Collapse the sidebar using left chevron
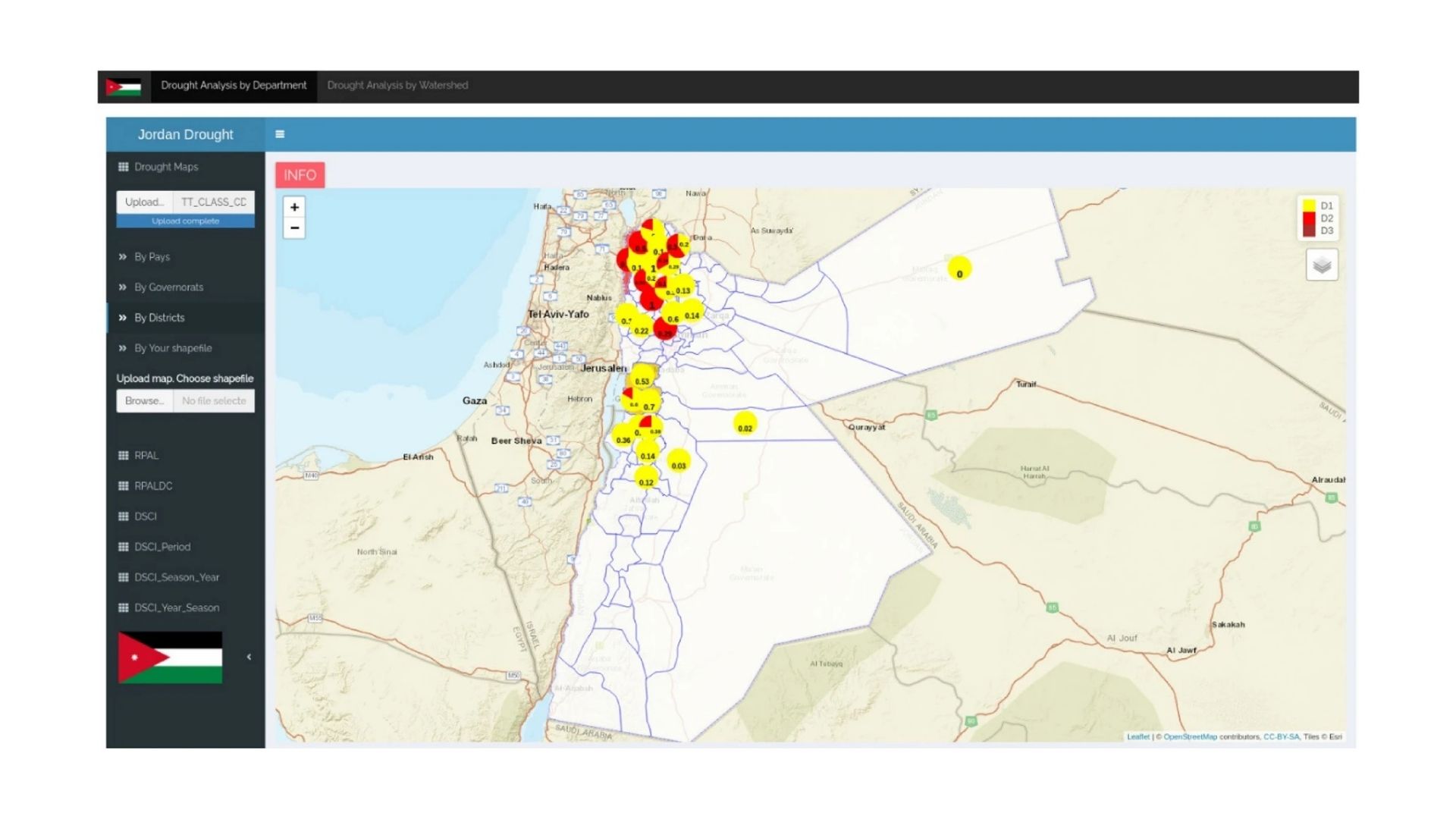The image size is (1456, 819). click(x=249, y=657)
